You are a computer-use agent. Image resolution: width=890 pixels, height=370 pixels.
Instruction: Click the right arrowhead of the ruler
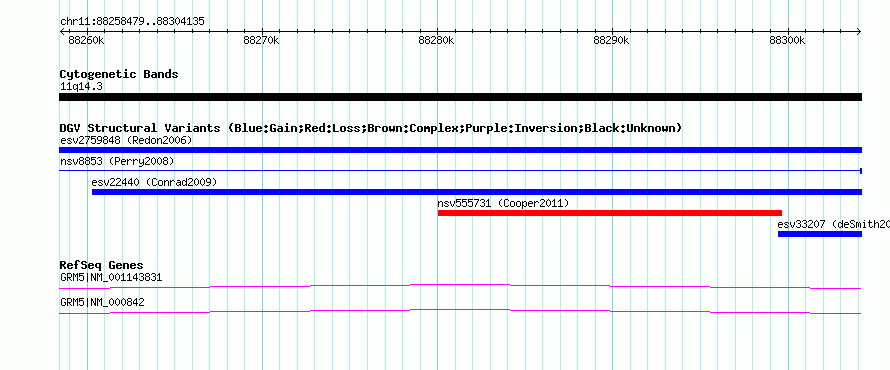(859, 32)
